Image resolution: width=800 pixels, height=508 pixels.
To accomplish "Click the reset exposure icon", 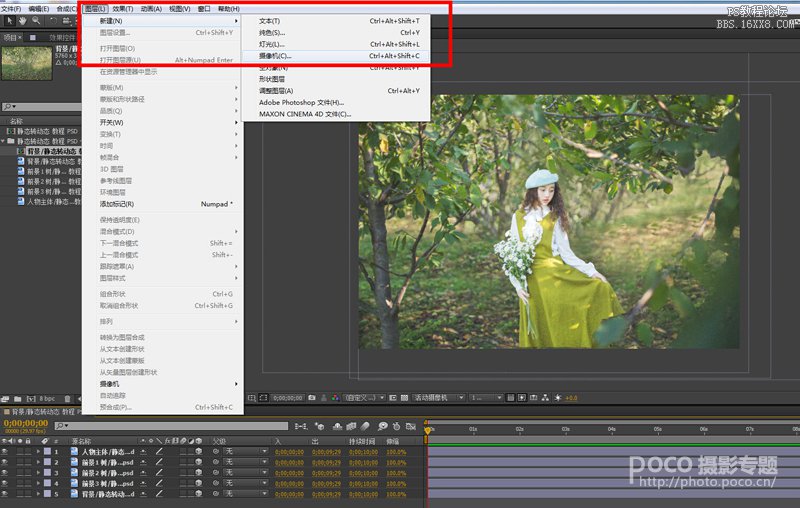I will pos(558,398).
